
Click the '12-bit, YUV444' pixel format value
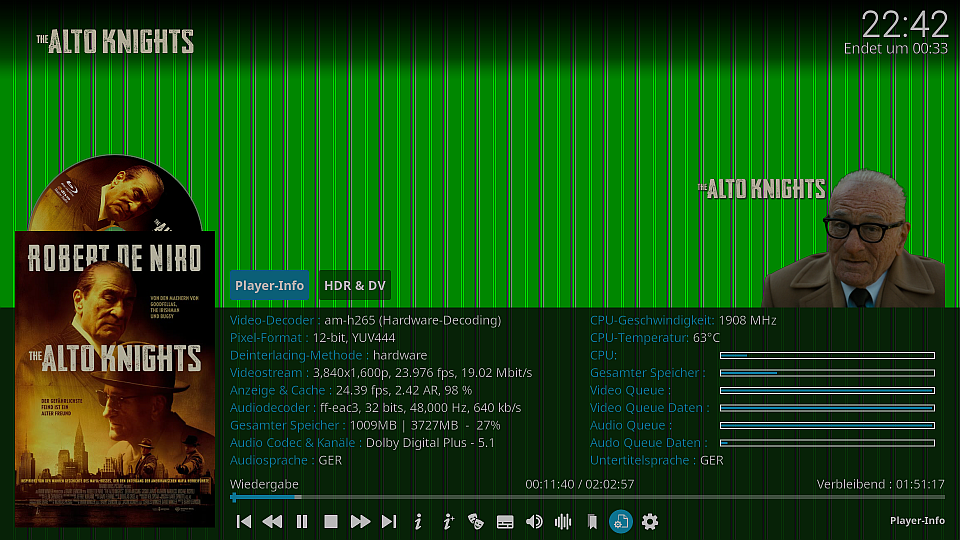click(x=354, y=338)
